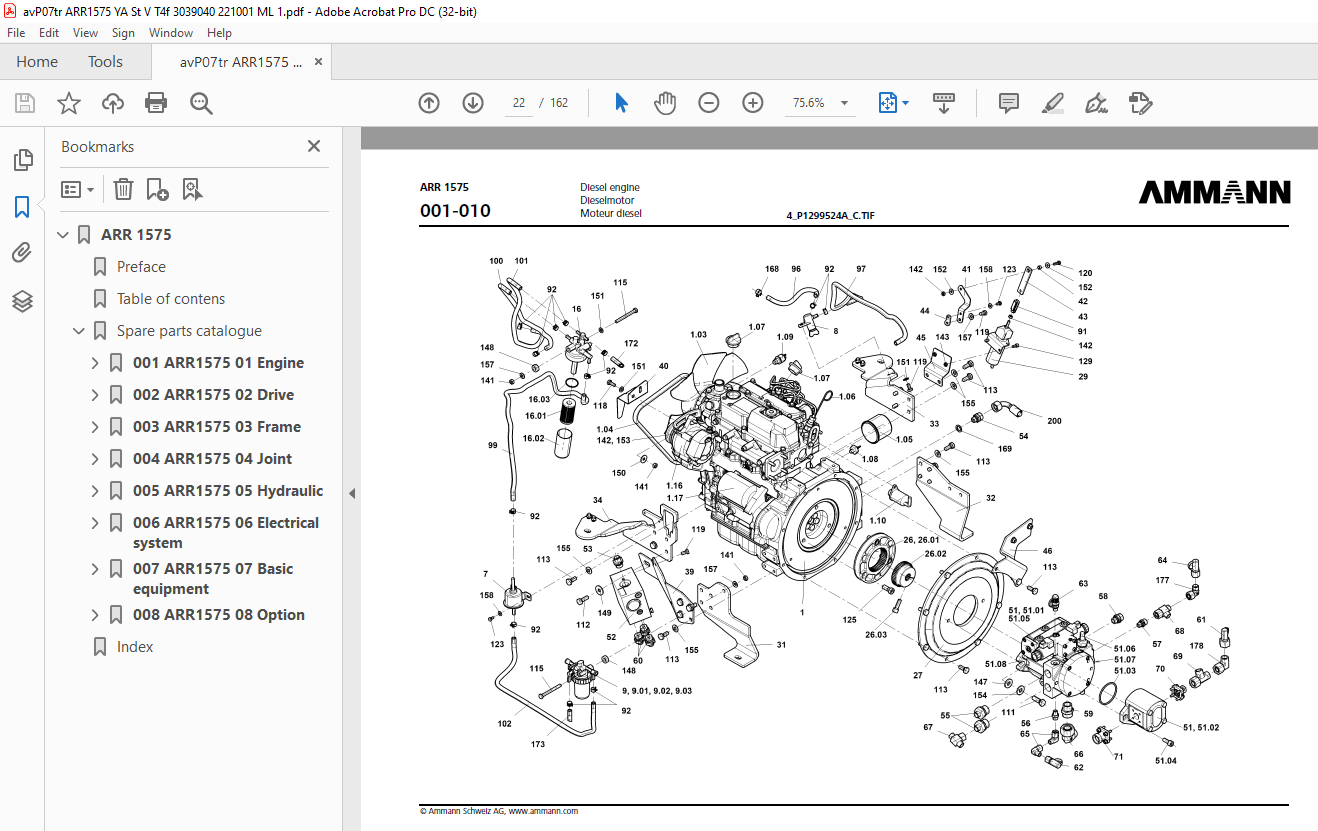Go to previous page arrow

[x=429, y=103]
